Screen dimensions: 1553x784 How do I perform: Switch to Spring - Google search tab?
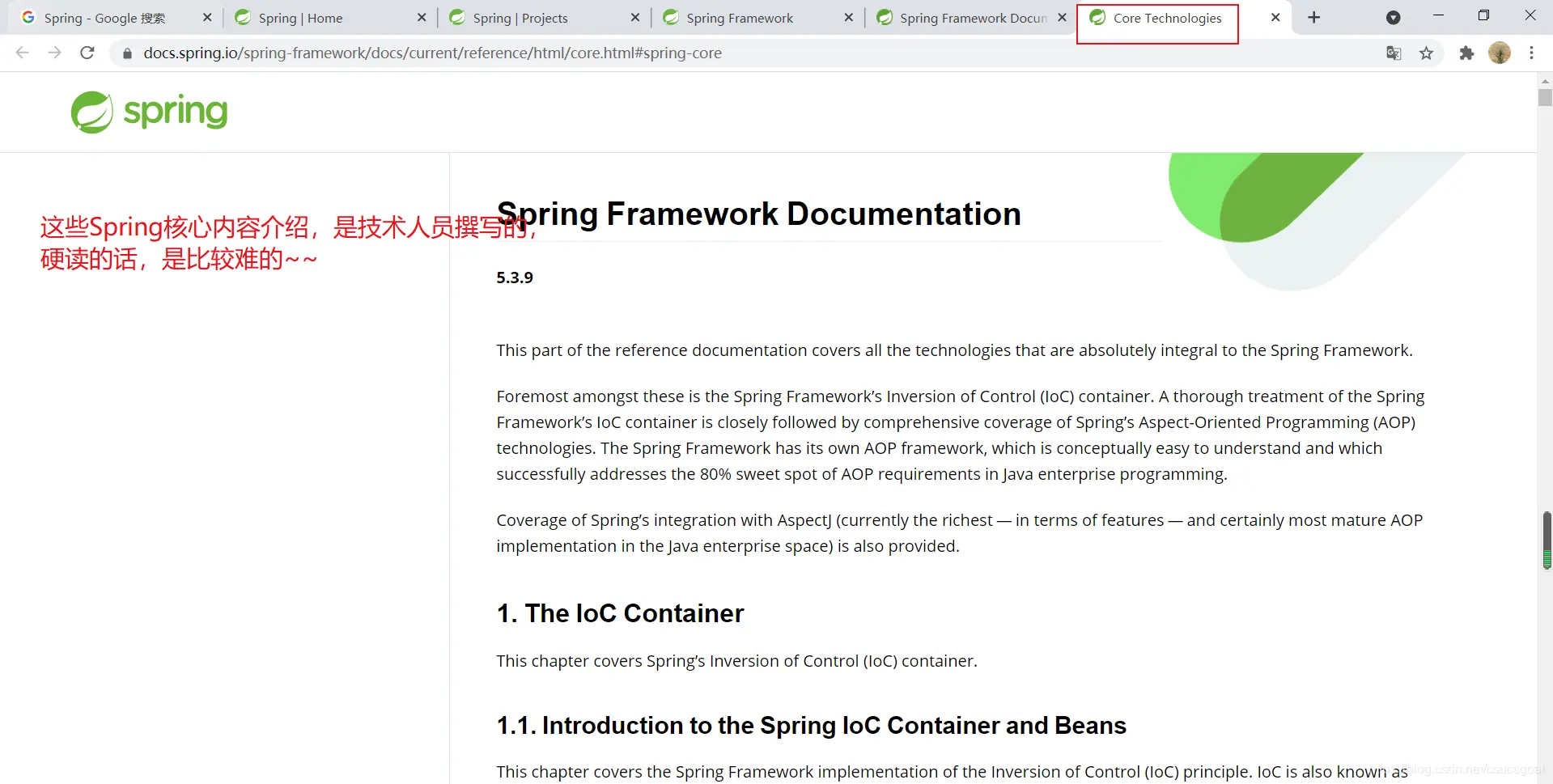104,18
